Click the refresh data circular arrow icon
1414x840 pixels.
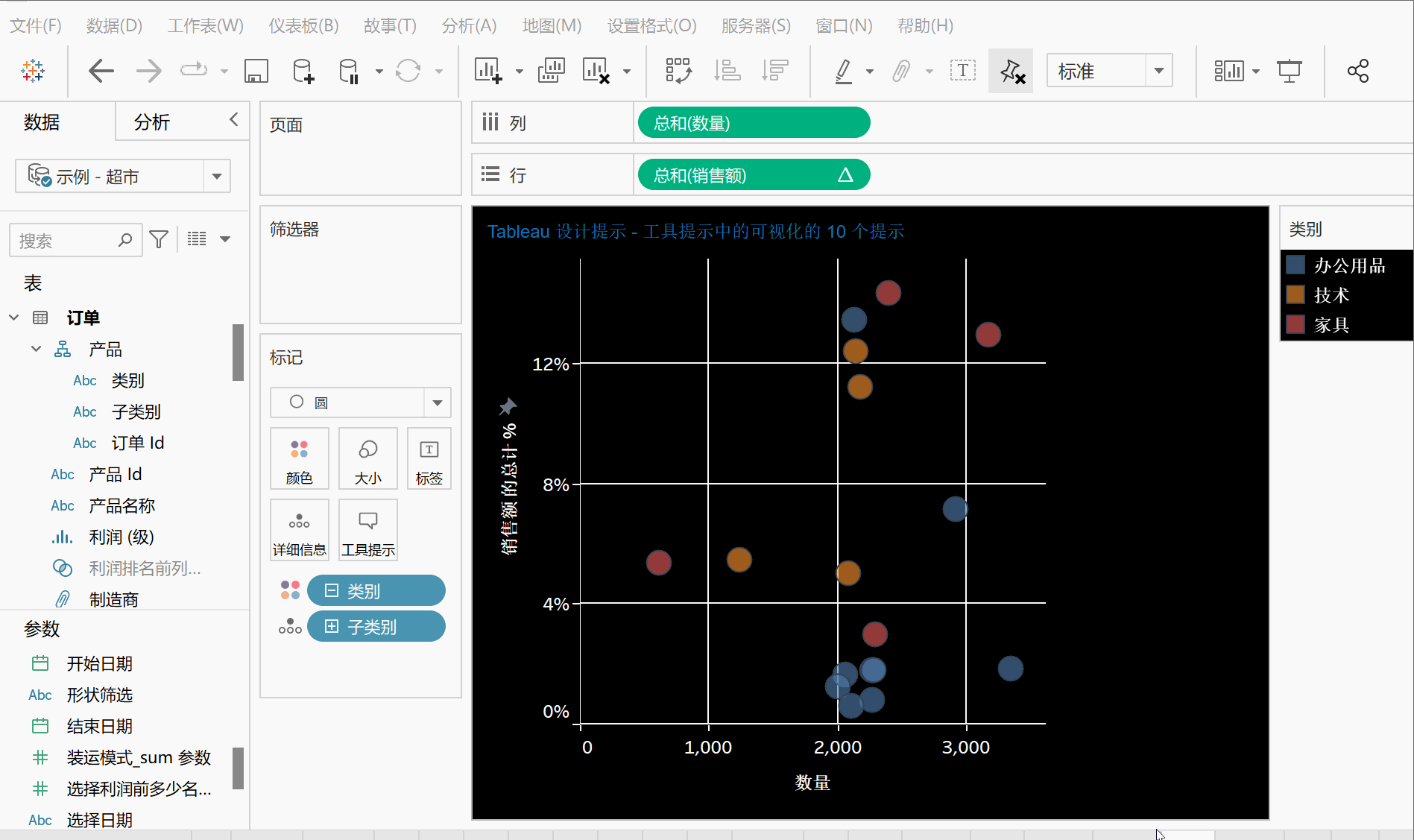[x=408, y=72]
